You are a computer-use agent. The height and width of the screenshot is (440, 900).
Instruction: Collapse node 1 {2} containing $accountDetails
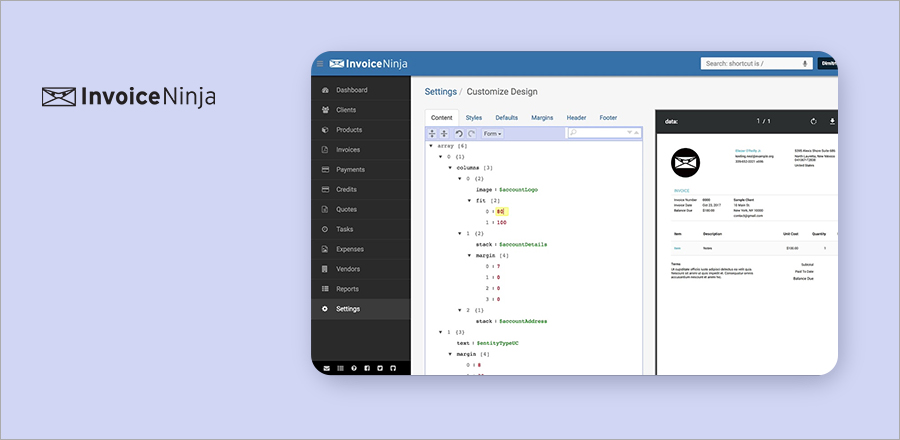(x=460, y=233)
